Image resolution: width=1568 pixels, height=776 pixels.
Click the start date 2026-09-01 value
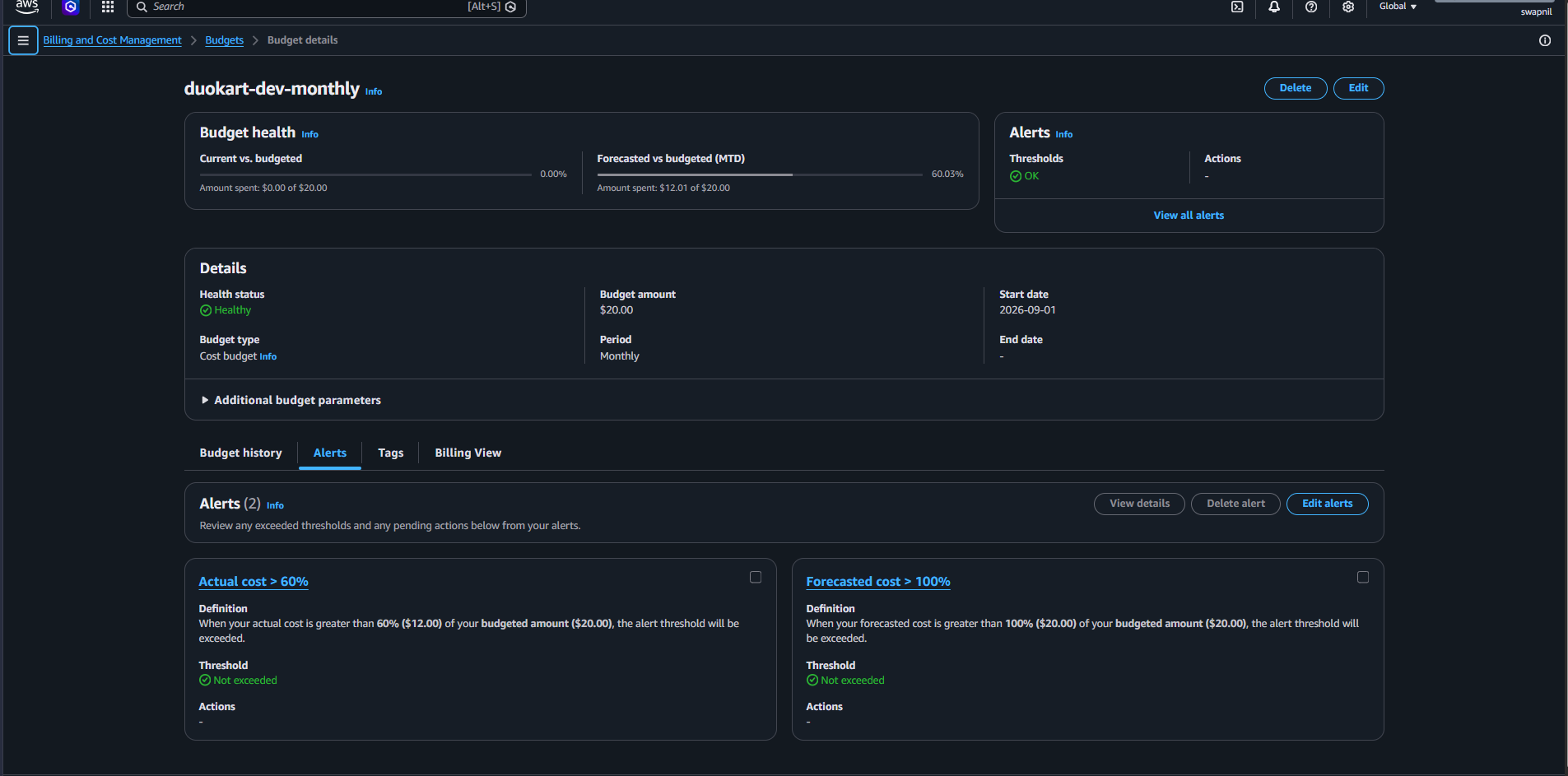1027,310
